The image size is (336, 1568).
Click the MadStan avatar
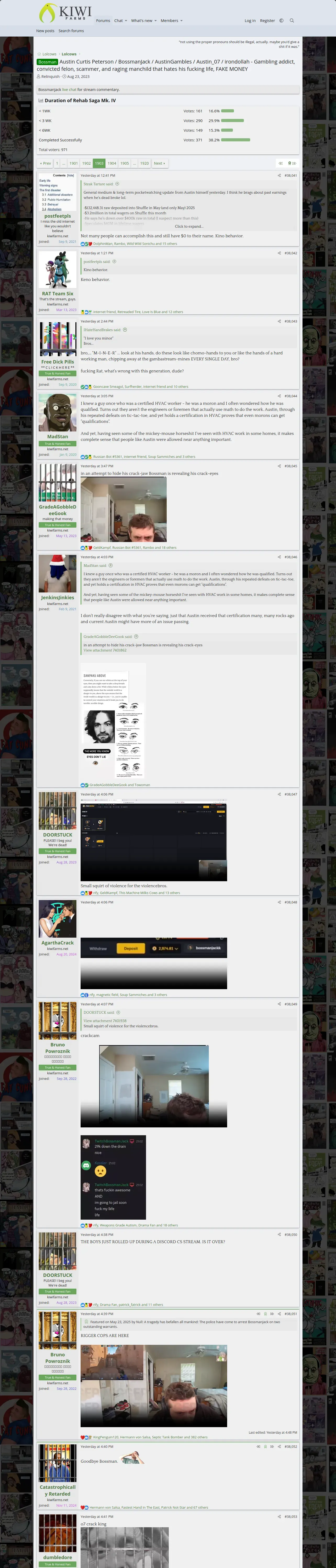pos(57,413)
